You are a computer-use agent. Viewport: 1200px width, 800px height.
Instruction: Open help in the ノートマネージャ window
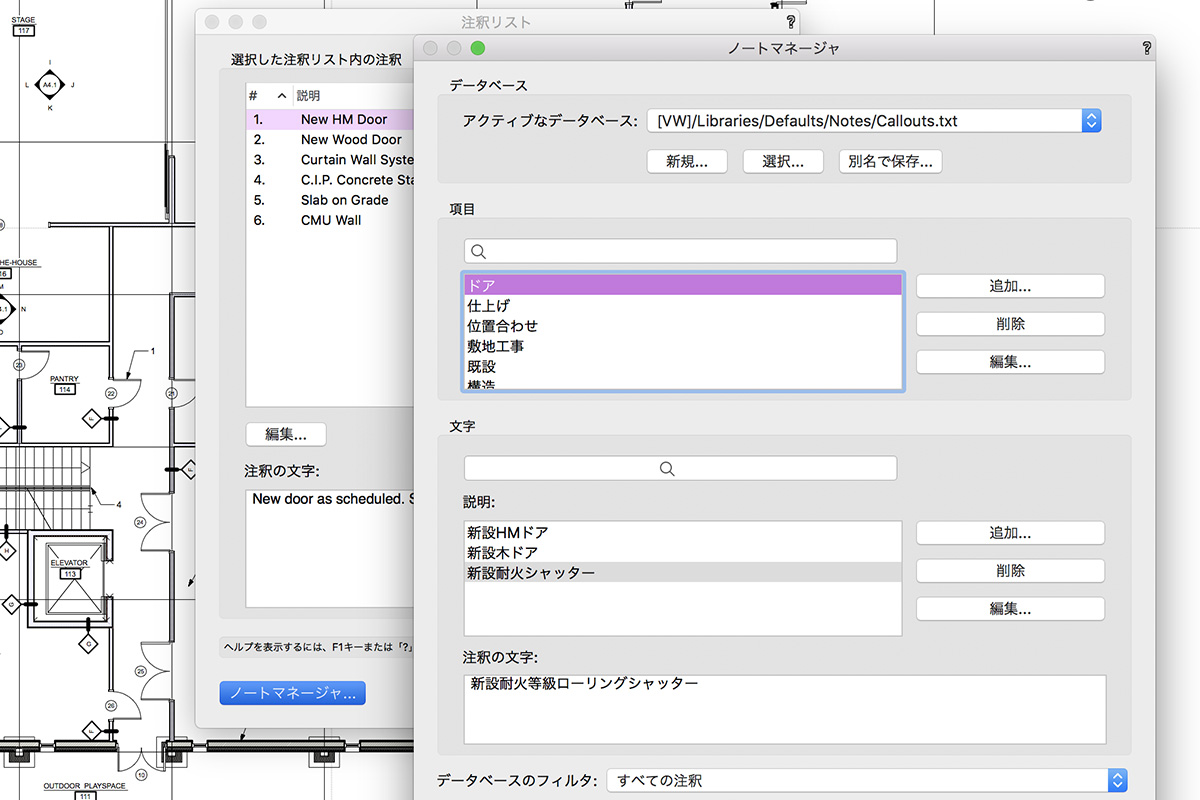click(1146, 48)
